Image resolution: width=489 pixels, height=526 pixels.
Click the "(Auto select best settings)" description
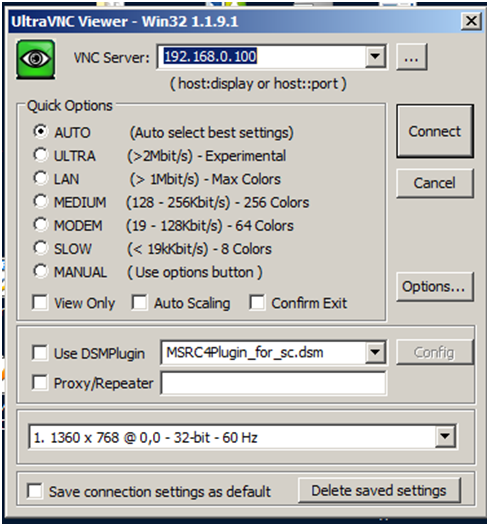[x=212, y=133]
